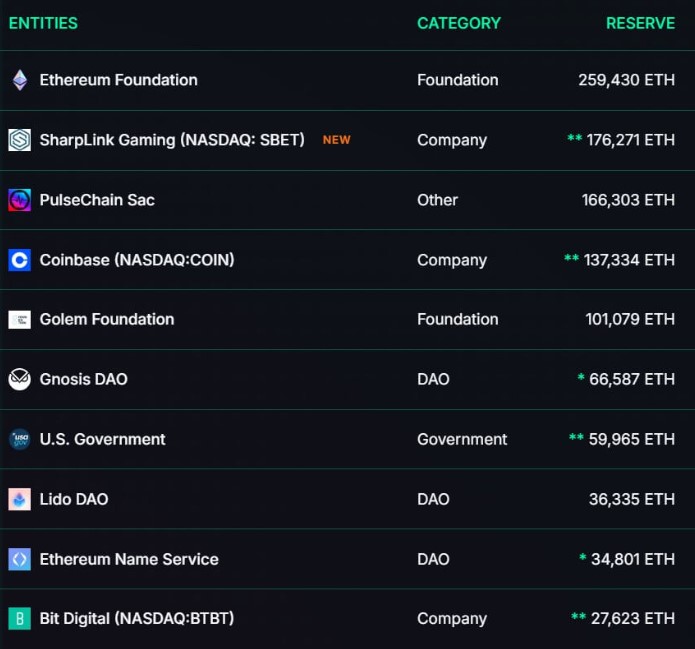Click Company category in SharpLink Gaming row
The image size is (695, 649).
(x=452, y=140)
